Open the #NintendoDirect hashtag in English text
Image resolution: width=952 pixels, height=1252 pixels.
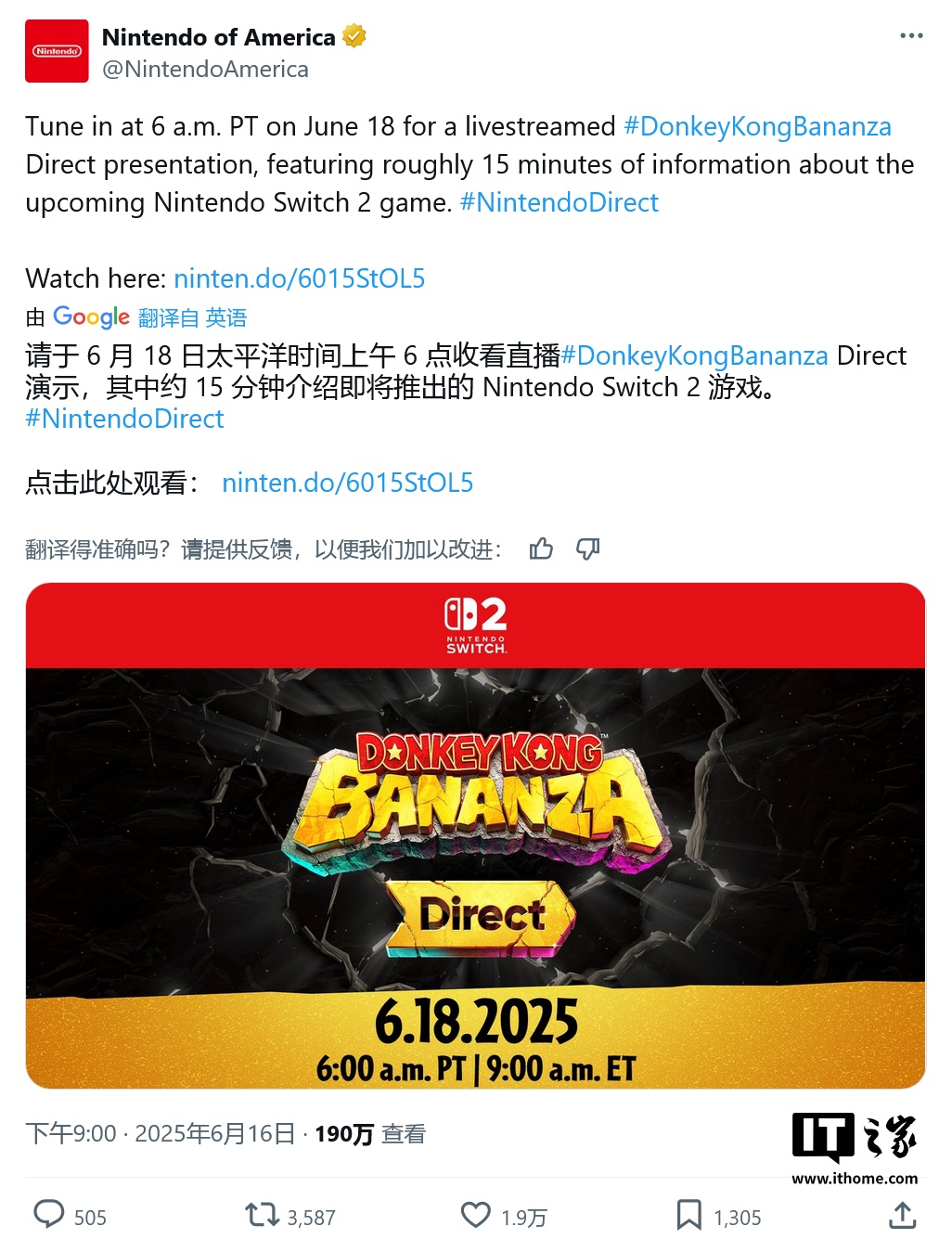click(560, 202)
